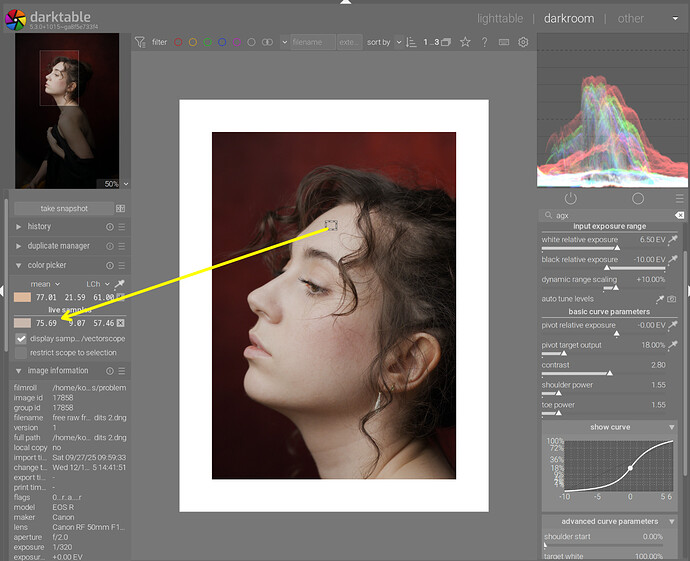Click the color picker eyedropper tool
The width and height of the screenshot is (690, 561).
point(120,284)
